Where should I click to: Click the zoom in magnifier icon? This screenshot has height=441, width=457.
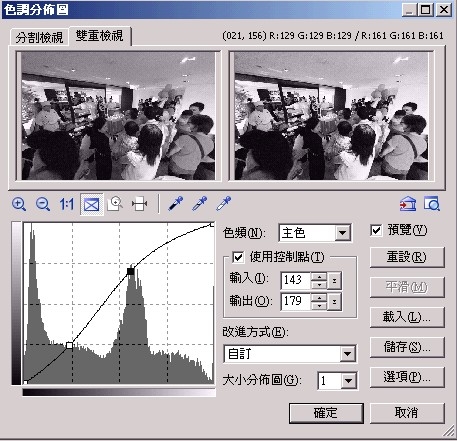tap(19, 204)
